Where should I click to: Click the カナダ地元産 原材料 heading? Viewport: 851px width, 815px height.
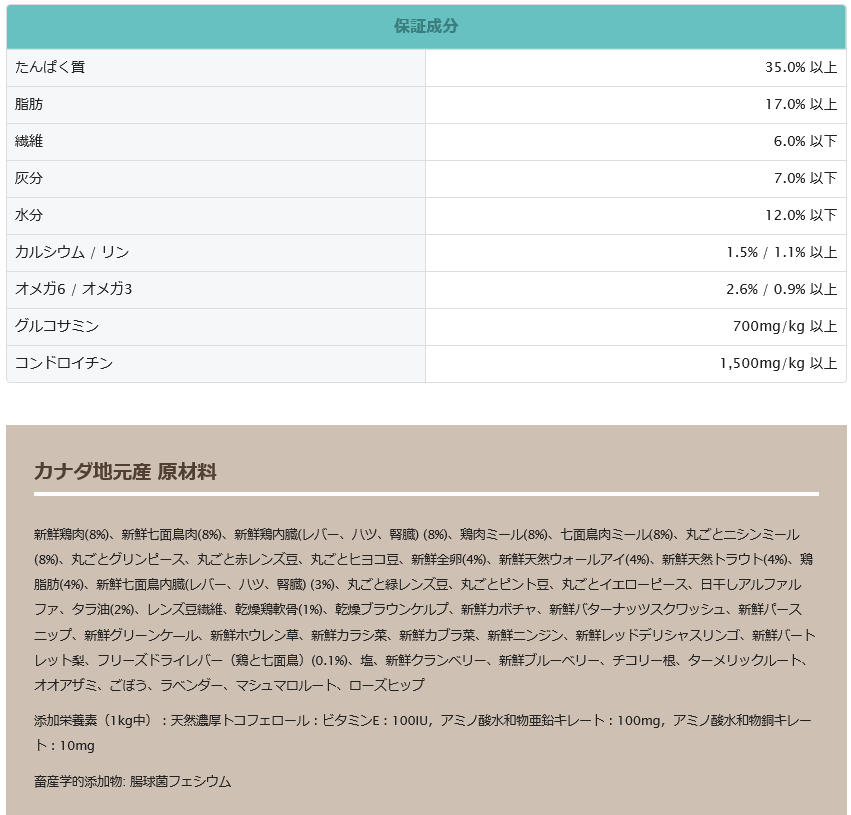(125, 472)
